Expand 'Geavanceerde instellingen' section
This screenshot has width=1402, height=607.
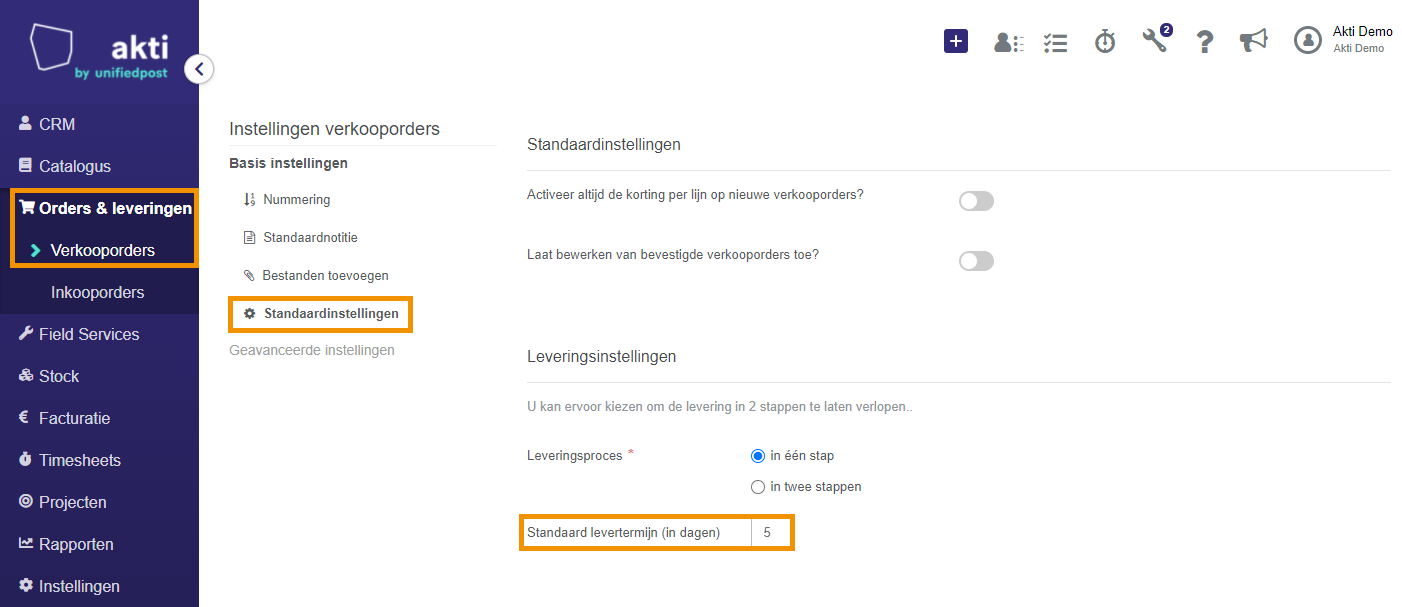(x=312, y=350)
